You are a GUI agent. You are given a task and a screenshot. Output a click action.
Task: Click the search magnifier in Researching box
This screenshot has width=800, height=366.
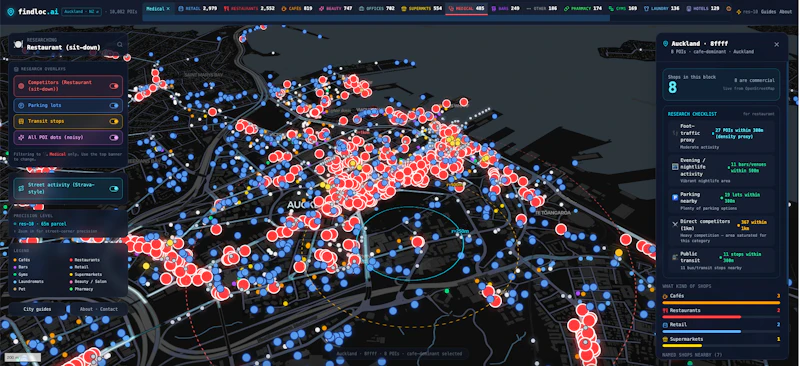[119, 44]
